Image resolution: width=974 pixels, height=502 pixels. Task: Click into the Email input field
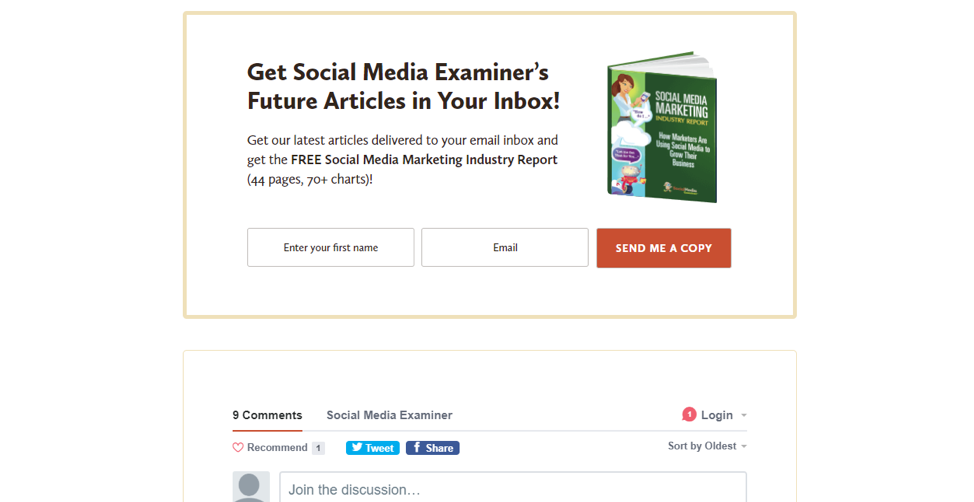pos(505,248)
